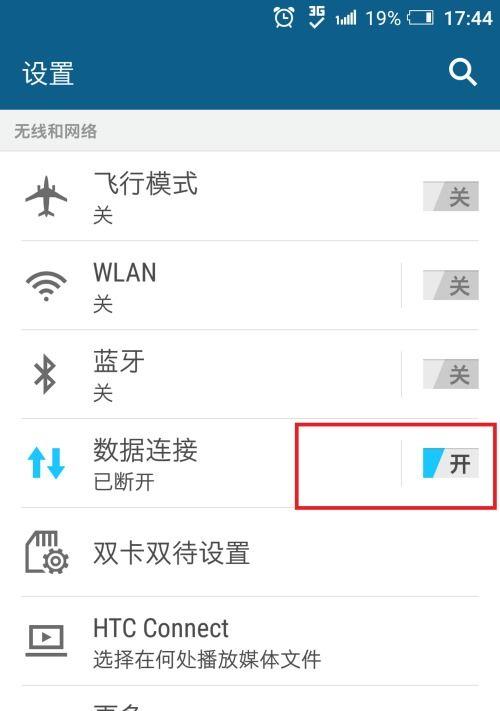Viewport: 500px width, 711px height.
Task: Tap the Bluetooth symbol icon
Action: [45, 374]
